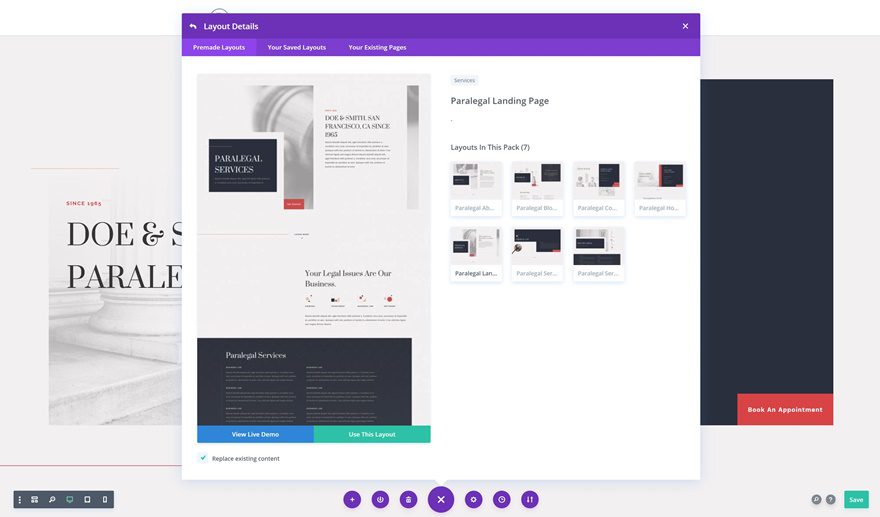Switch to phone preview mode
The height and width of the screenshot is (517, 880).
point(105,500)
